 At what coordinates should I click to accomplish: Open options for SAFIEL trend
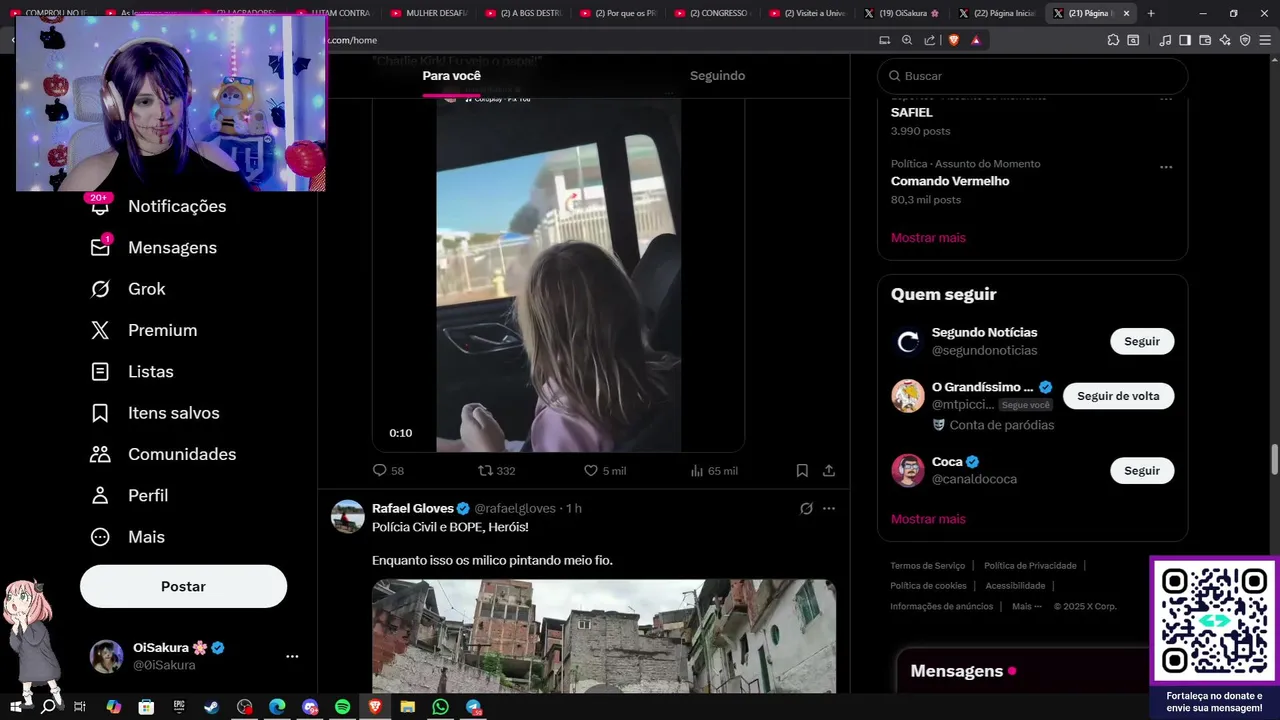click(x=1166, y=99)
